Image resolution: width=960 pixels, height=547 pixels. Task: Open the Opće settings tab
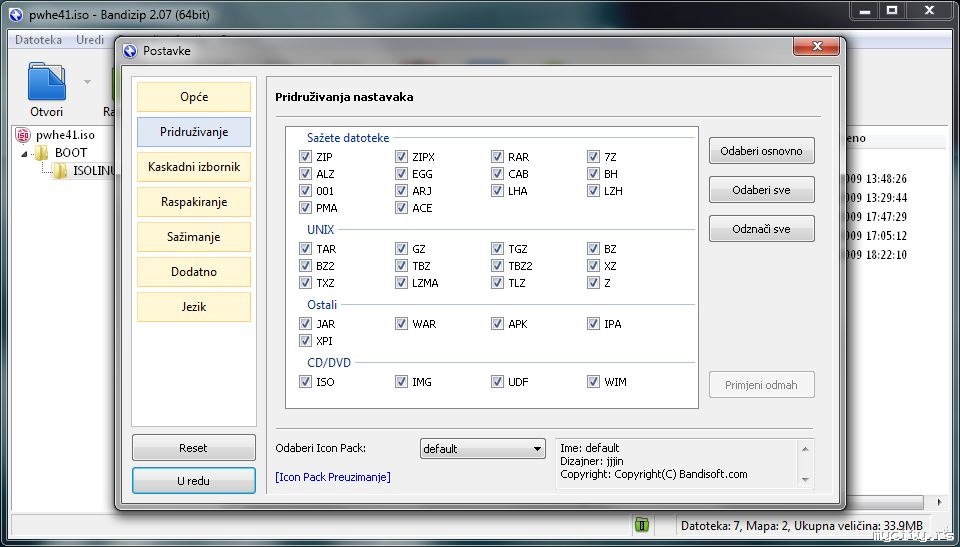pos(194,97)
